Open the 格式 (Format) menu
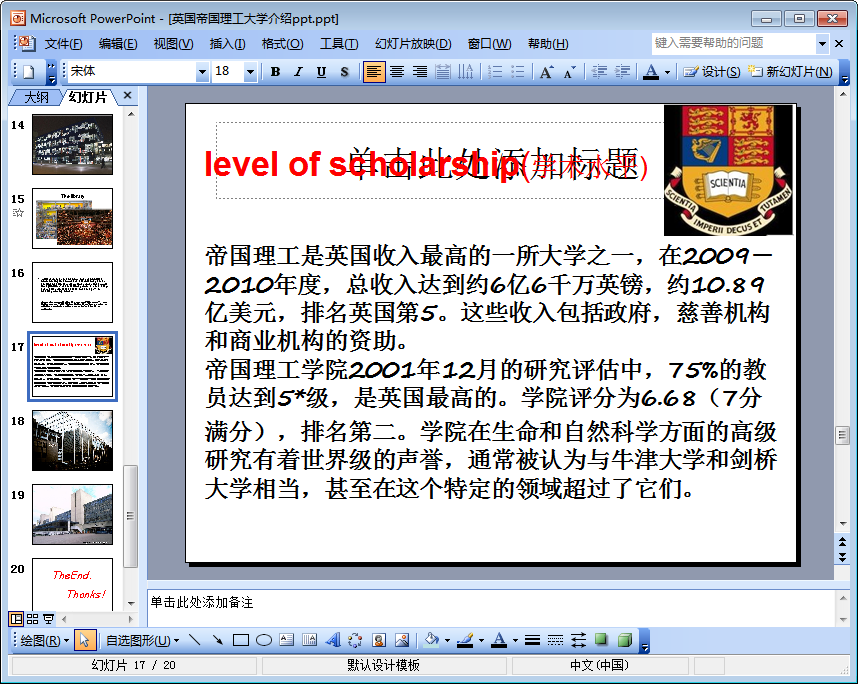The height and width of the screenshot is (684, 858). click(282, 44)
